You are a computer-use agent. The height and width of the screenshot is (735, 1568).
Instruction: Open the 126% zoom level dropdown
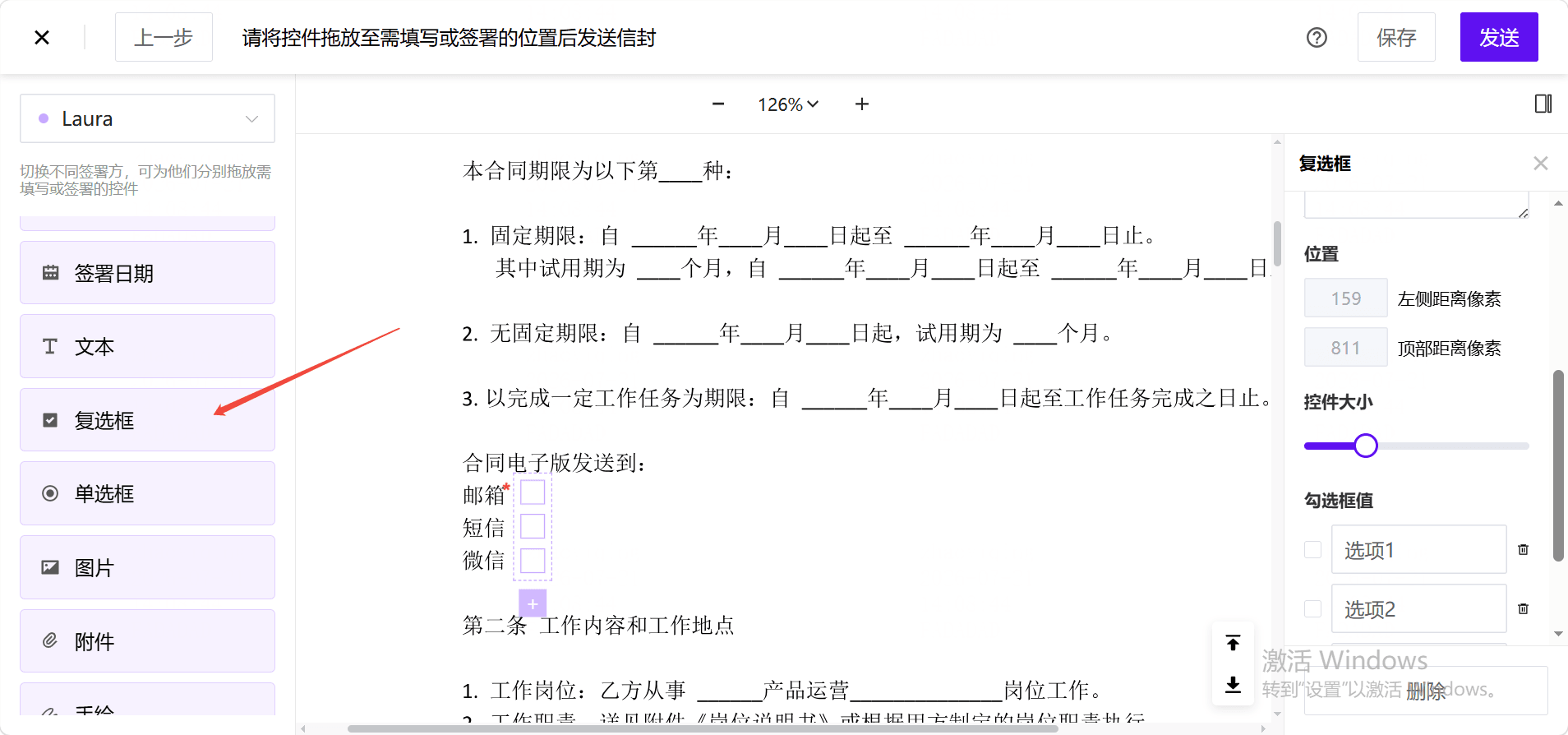[x=788, y=104]
